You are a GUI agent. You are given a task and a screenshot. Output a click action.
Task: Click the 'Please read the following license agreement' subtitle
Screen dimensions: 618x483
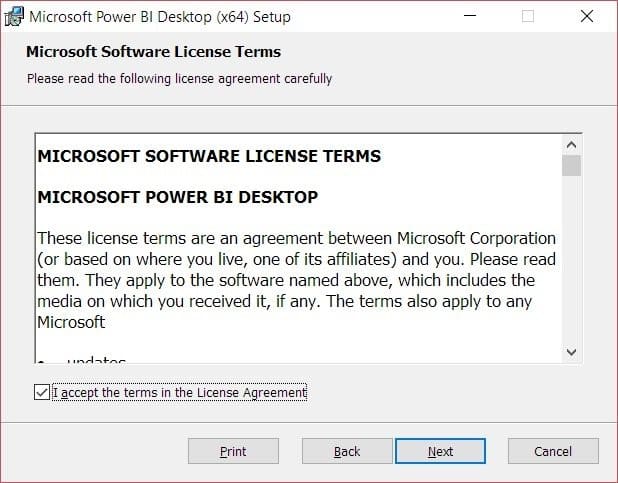coord(180,78)
